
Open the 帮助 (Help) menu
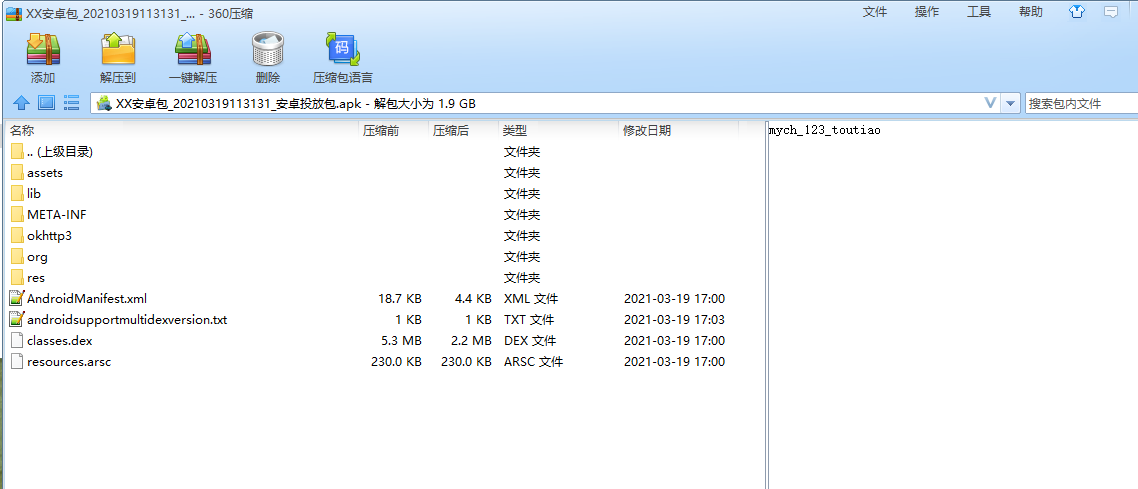[x=1031, y=12]
